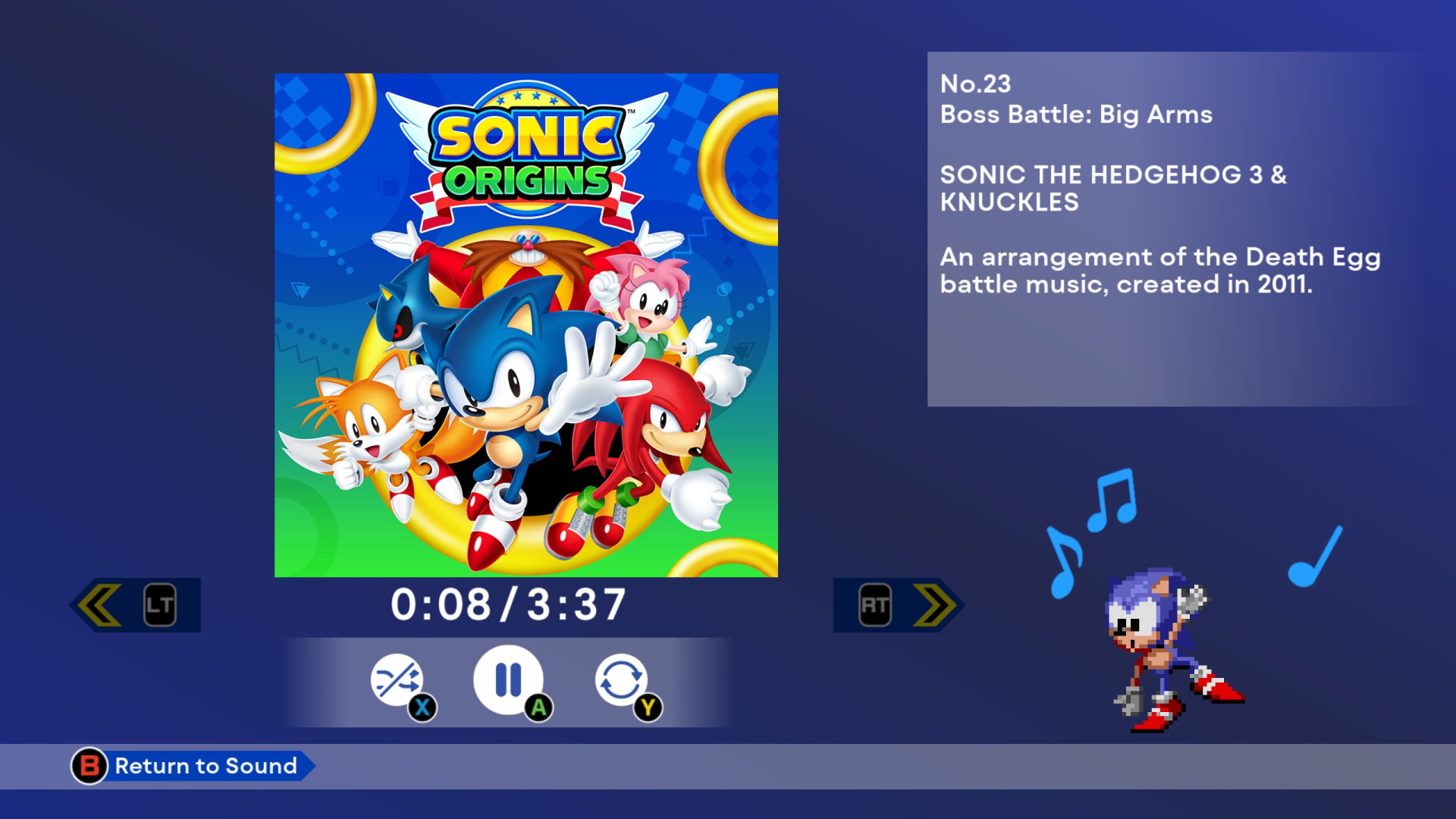Screen dimensions: 1456x819
Task: Click the double eighth note icon
Action: coord(1112,499)
